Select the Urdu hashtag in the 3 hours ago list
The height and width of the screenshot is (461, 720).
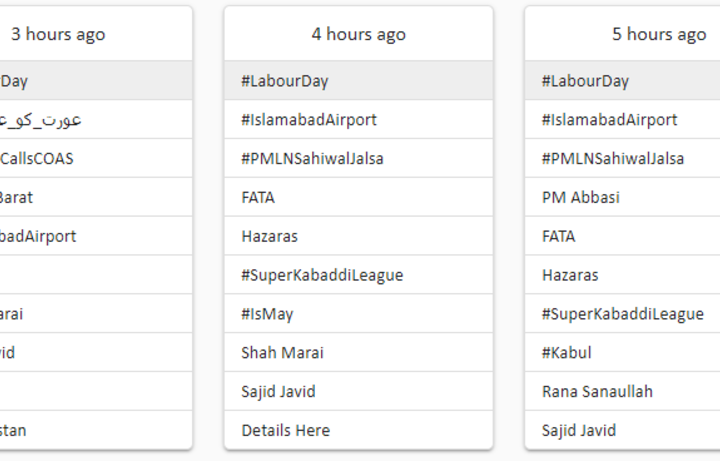click(x=96, y=119)
